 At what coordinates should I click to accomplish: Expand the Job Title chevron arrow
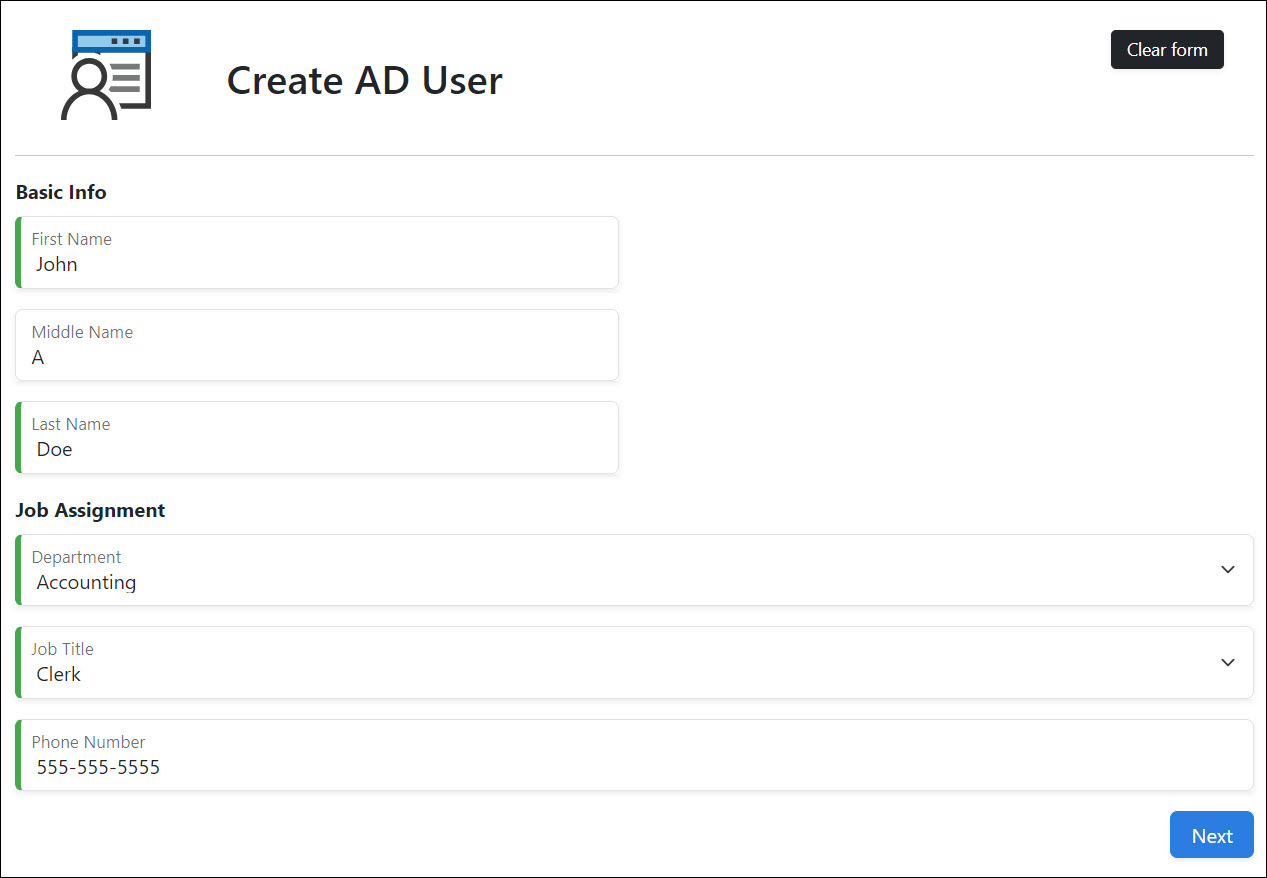[1228, 662]
